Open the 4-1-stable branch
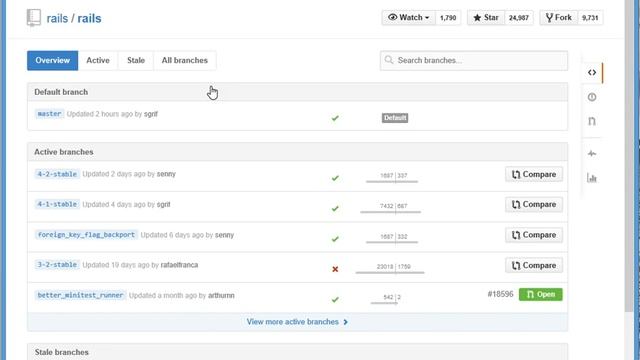The image size is (640, 360). [x=57, y=204]
